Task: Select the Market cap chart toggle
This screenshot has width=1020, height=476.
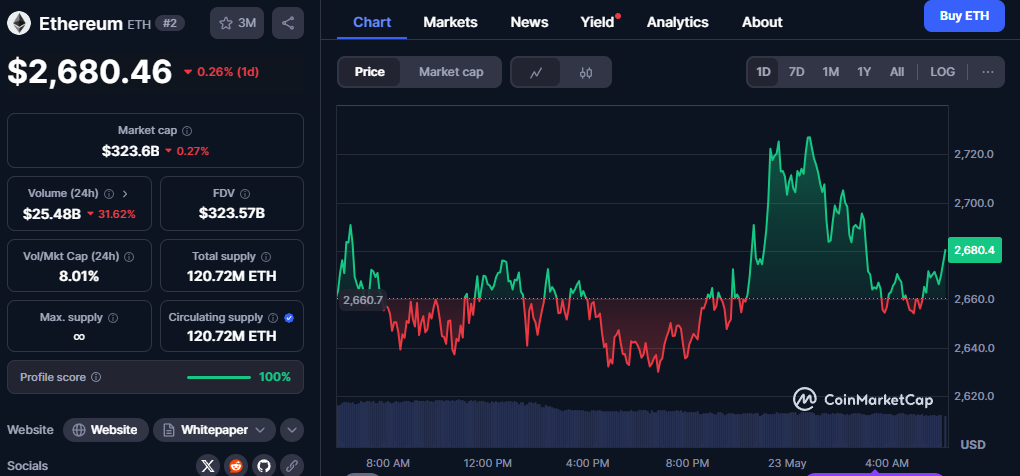Action: pyautogui.click(x=451, y=72)
